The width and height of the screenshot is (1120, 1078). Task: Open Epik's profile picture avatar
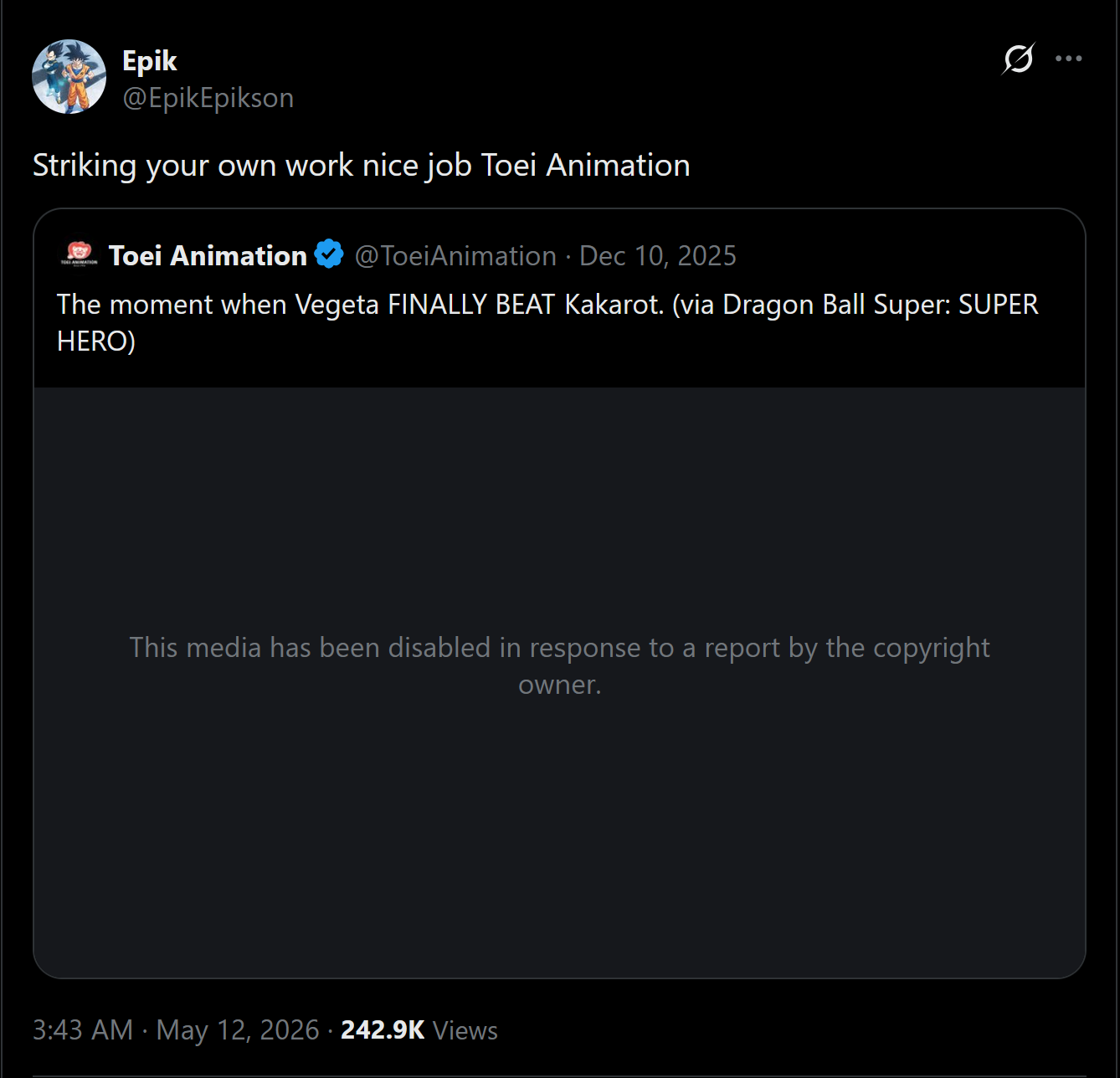tap(69, 76)
